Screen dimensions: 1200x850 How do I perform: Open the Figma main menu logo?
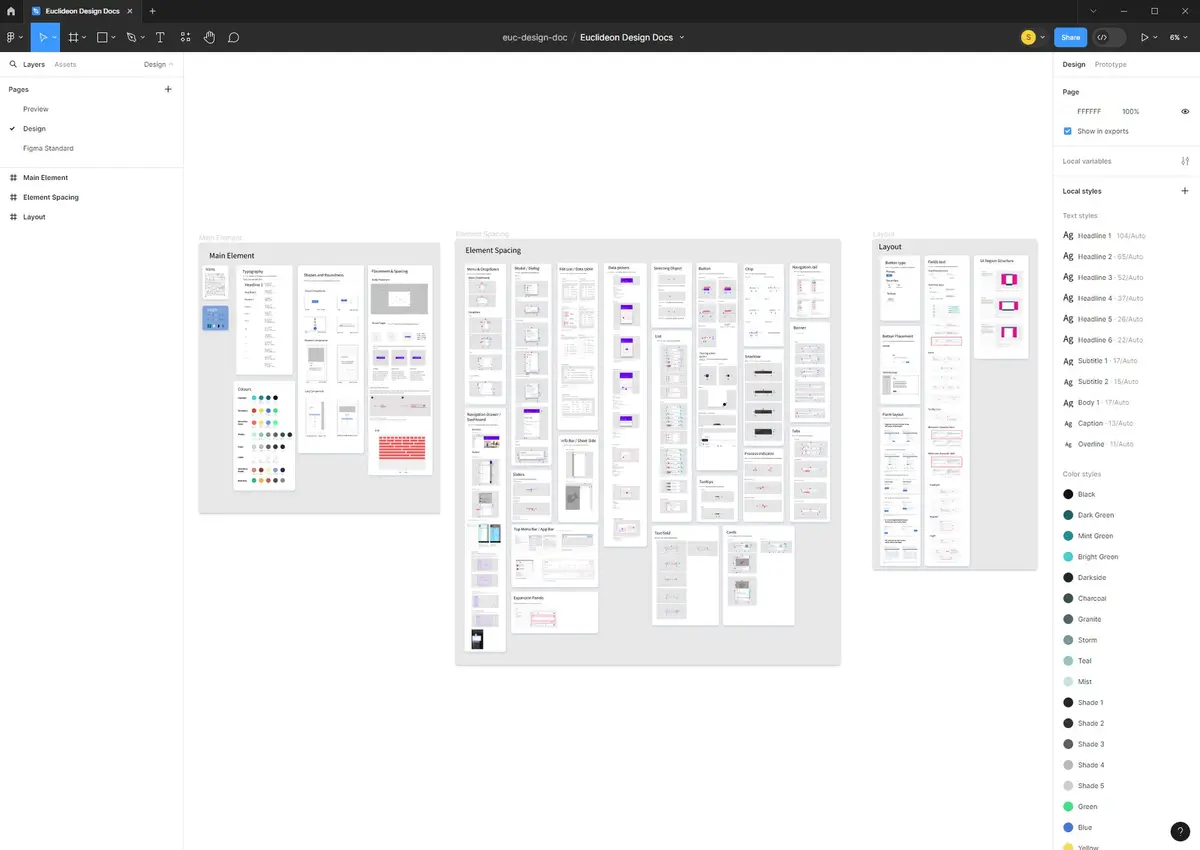(x=11, y=37)
